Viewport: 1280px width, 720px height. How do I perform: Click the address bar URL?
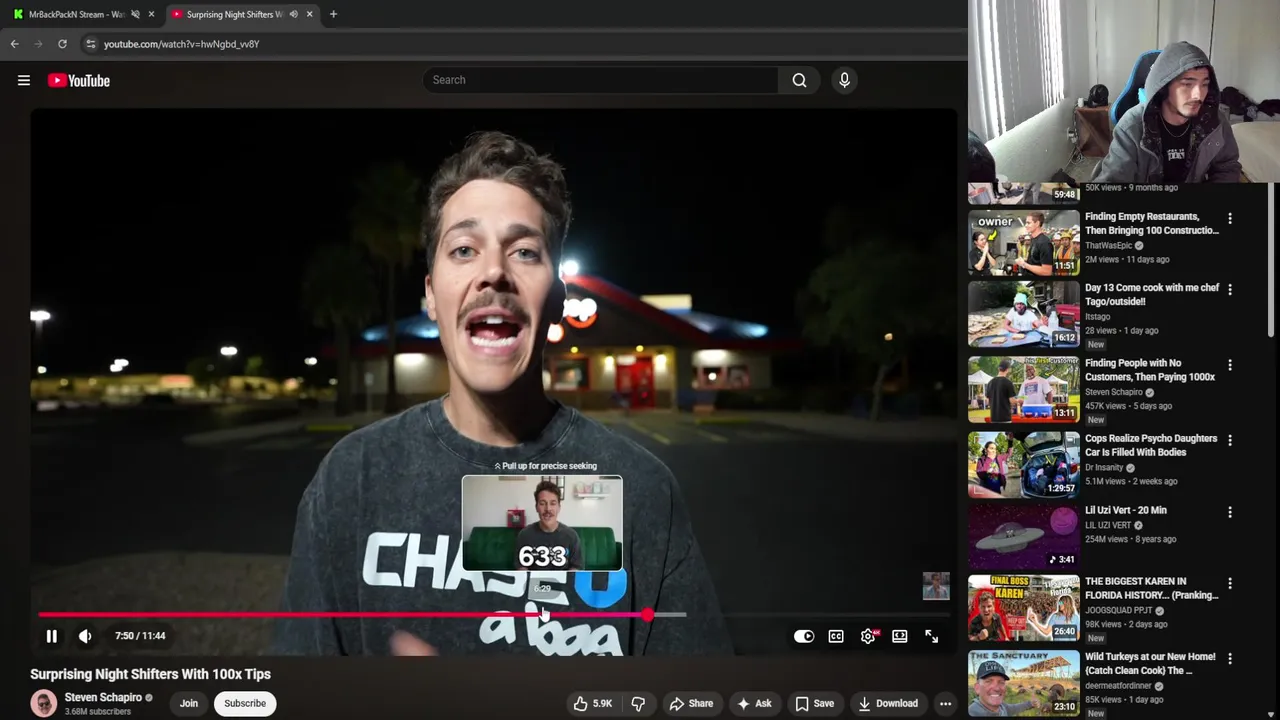[x=181, y=44]
